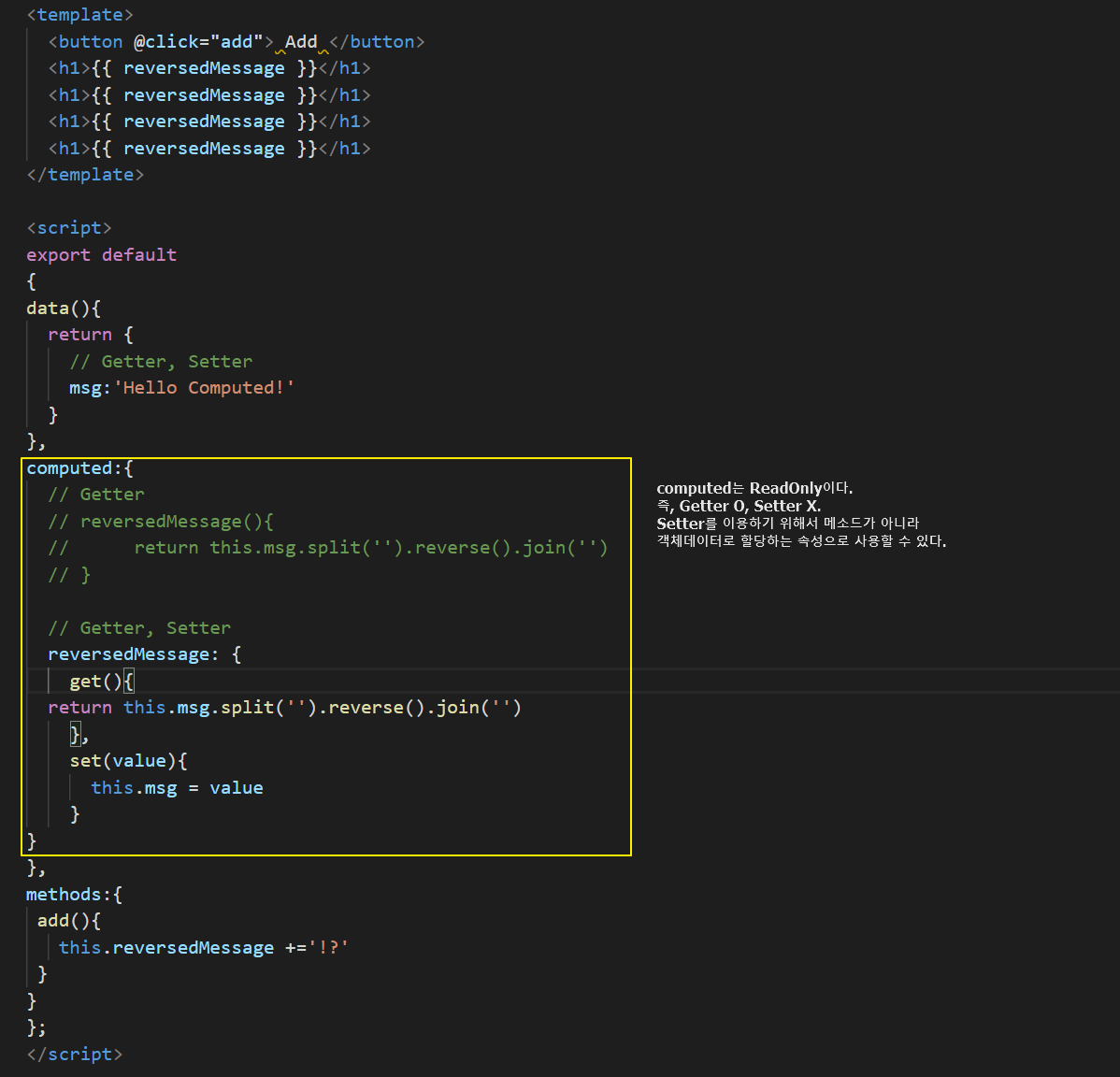Click the uncommented return this.msg.split line
Image resolution: width=1120 pixels, height=1077 pixels.
tap(285, 708)
